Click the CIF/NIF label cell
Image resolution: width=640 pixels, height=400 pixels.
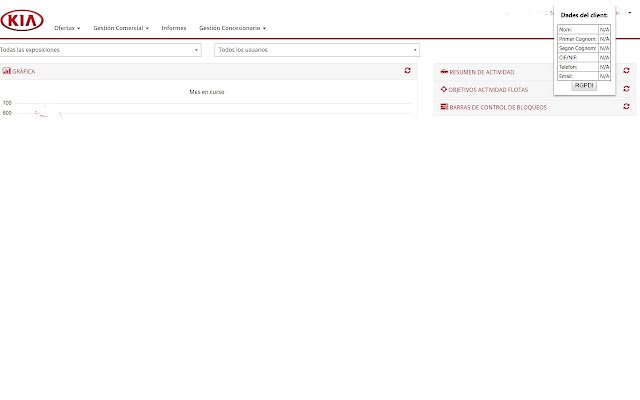pos(578,58)
